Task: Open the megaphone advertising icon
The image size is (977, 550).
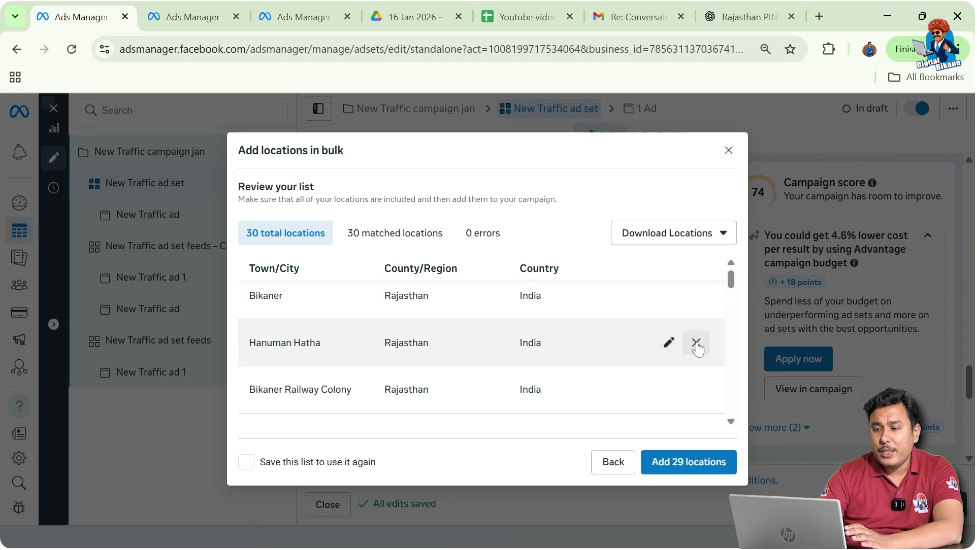Action: pos(19,339)
